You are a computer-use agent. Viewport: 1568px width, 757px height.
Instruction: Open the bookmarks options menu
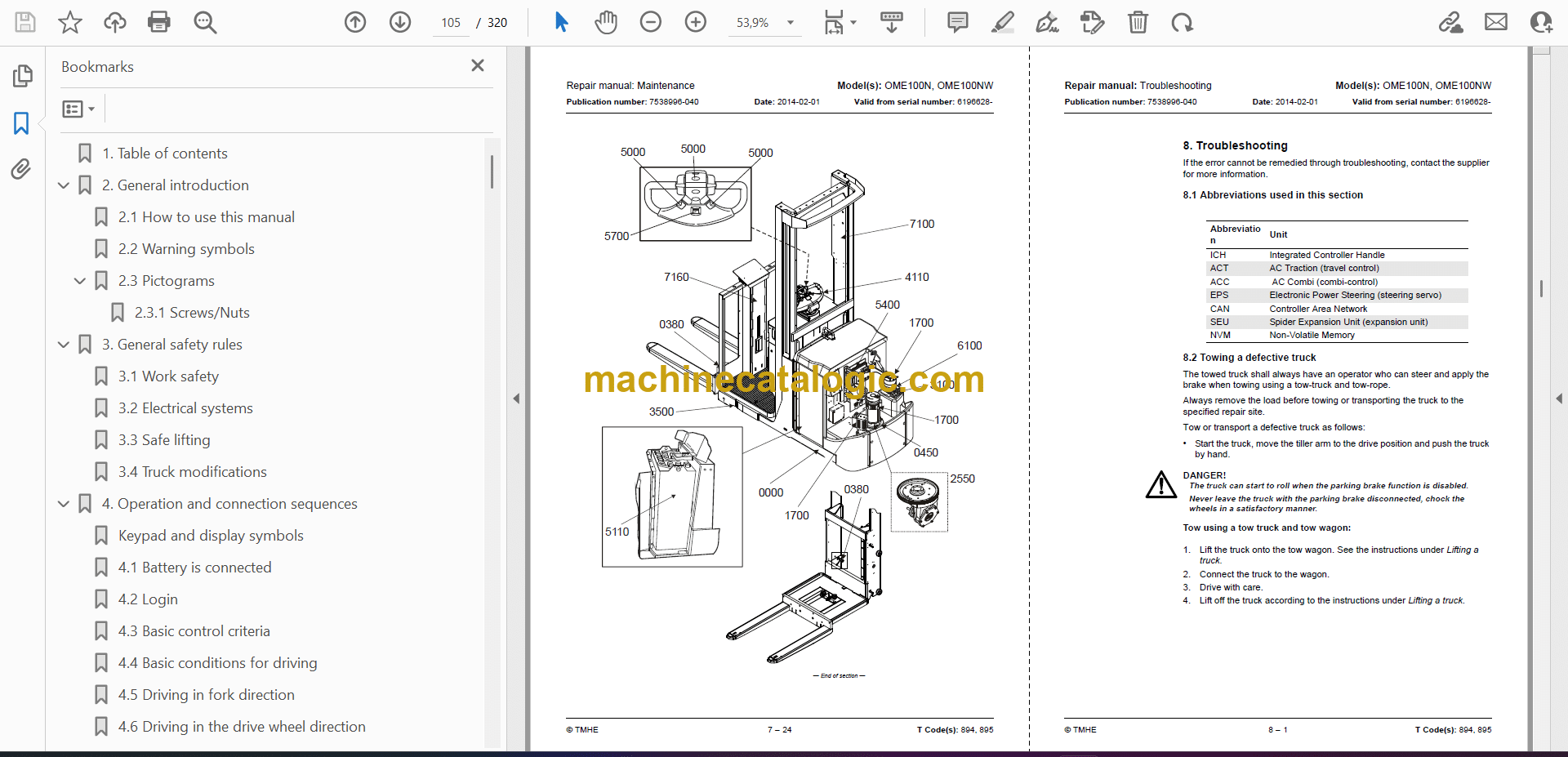tap(79, 109)
